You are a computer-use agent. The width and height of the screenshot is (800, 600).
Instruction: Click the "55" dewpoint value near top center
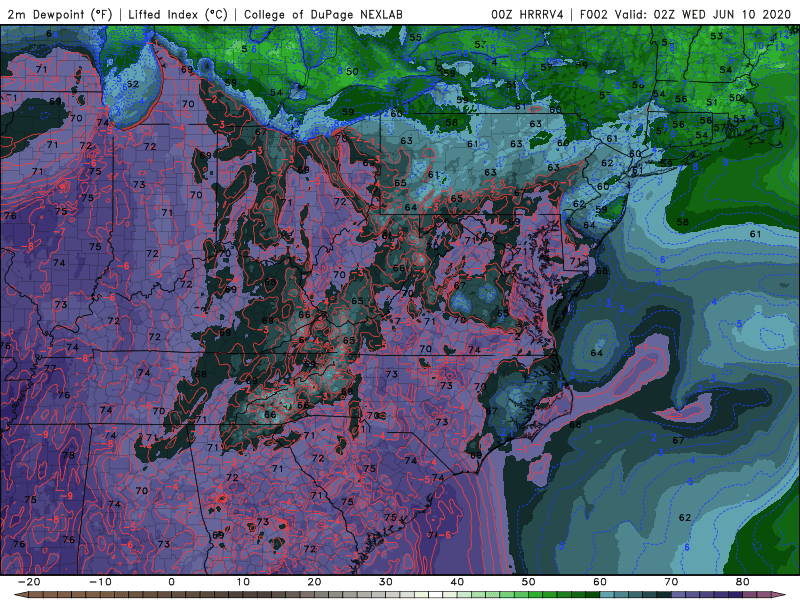415,37
